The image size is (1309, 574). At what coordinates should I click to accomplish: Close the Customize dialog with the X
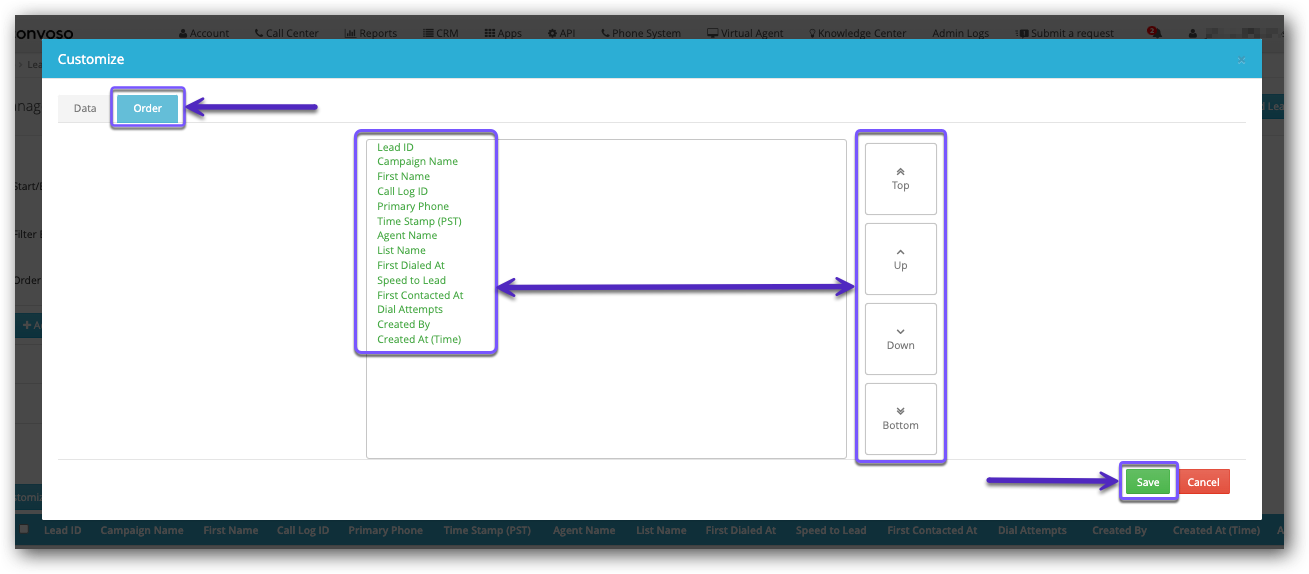pos(1241,60)
